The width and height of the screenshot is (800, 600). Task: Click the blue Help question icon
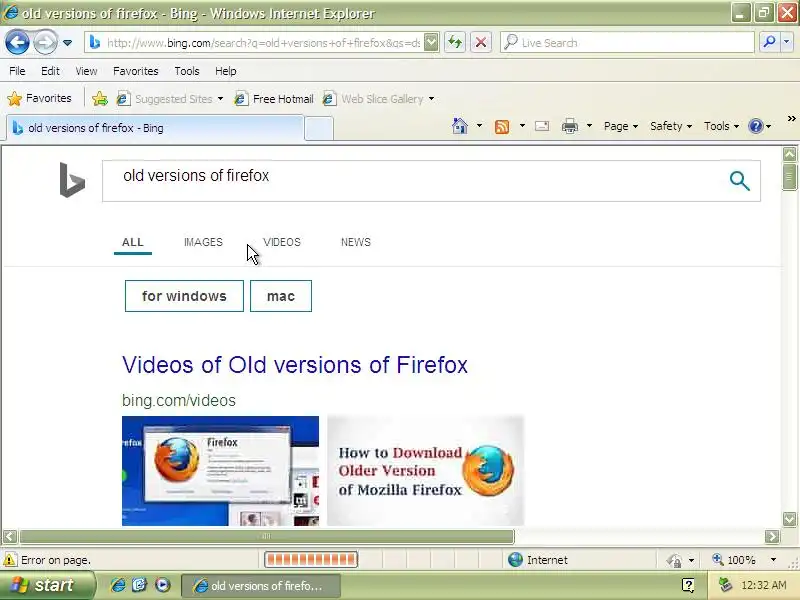[755, 126]
